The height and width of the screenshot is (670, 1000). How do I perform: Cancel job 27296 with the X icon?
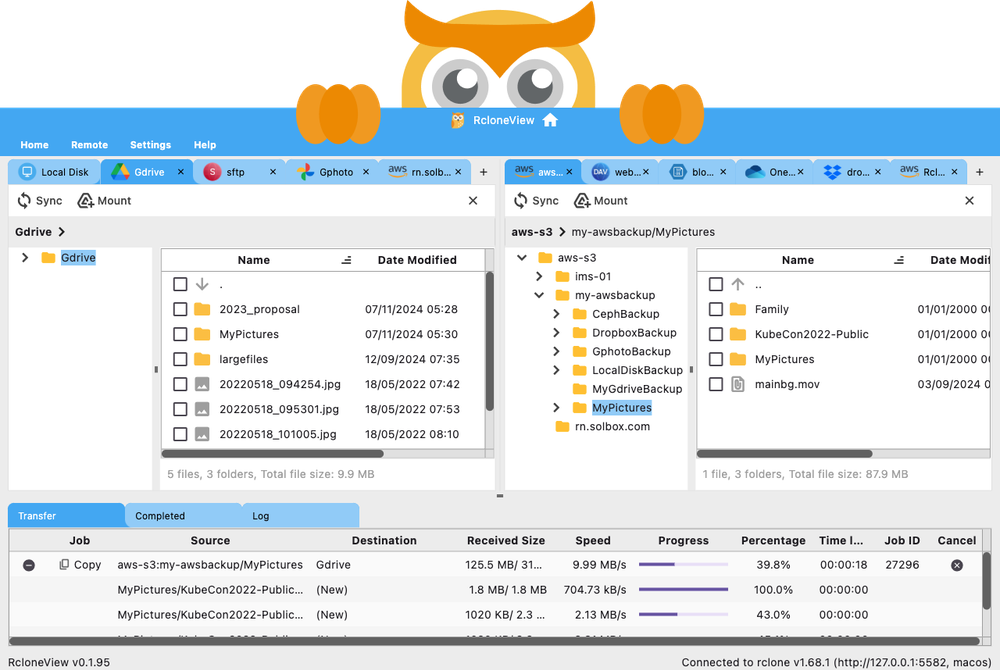click(x=957, y=565)
